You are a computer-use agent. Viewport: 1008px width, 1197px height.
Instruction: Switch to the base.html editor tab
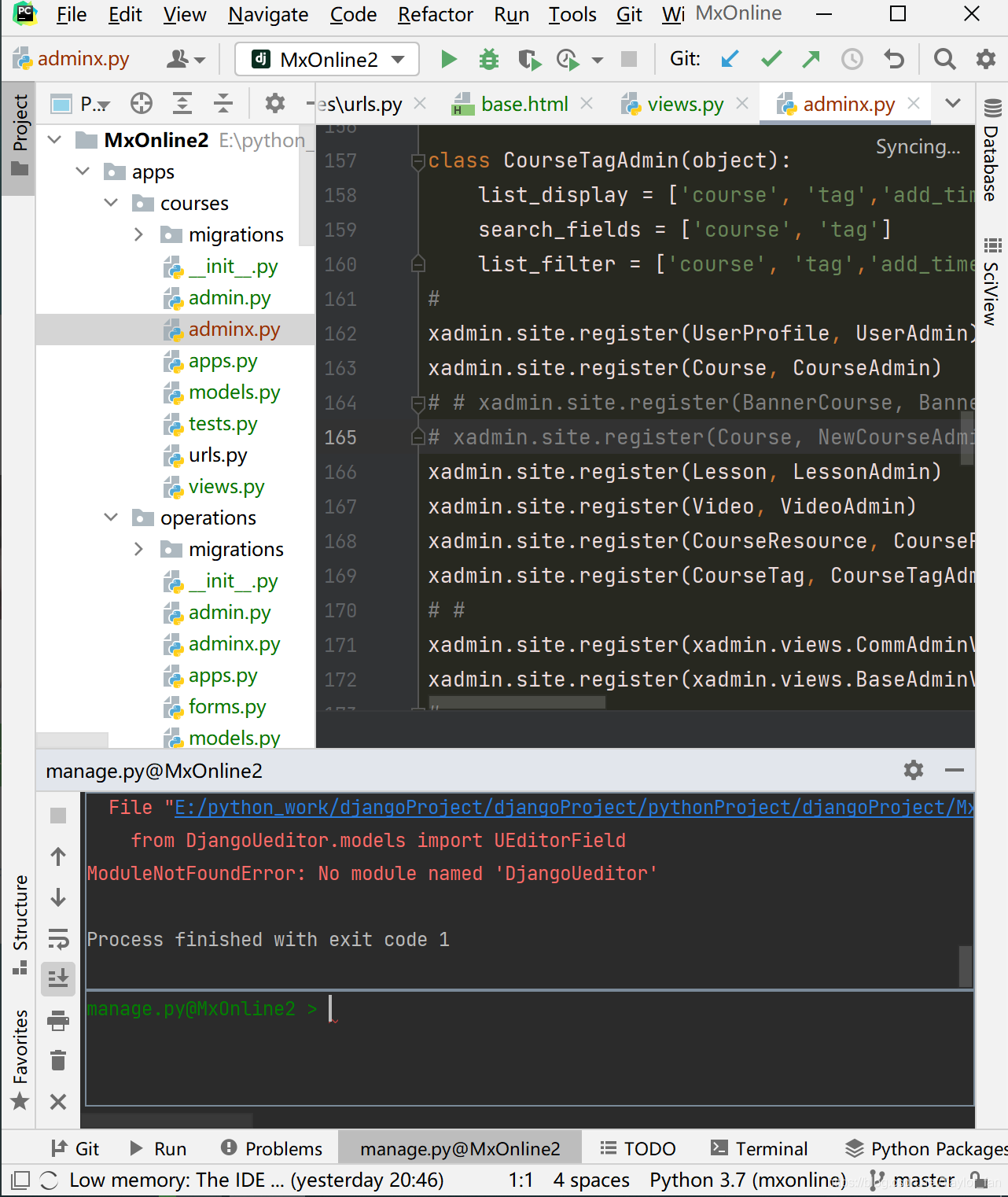[x=522, y=104]
